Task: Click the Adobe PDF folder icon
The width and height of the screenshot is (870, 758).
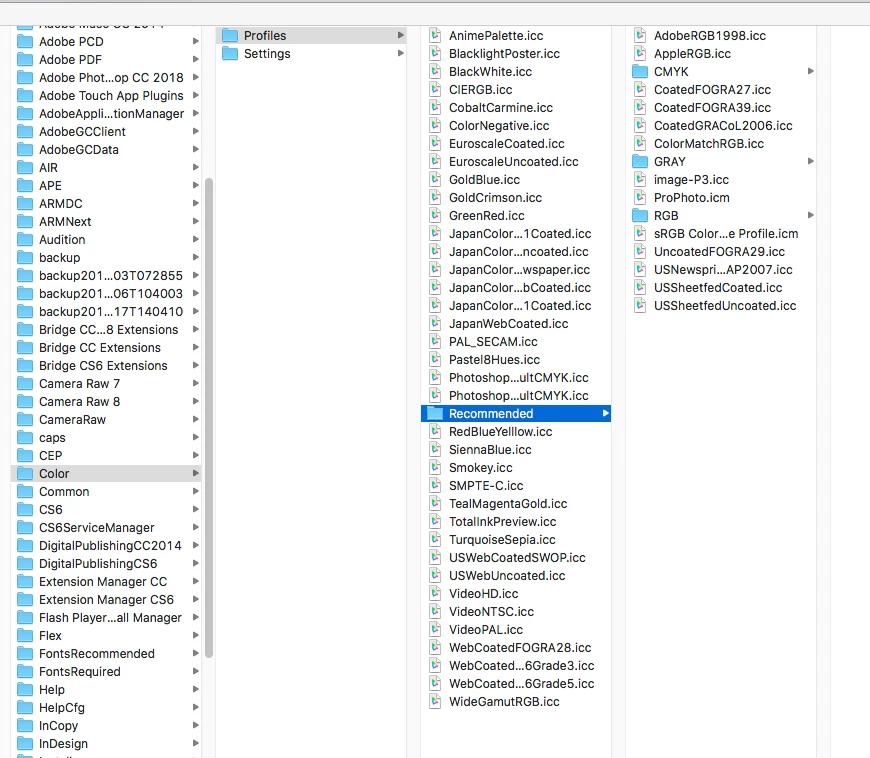Action: [25, 59]
